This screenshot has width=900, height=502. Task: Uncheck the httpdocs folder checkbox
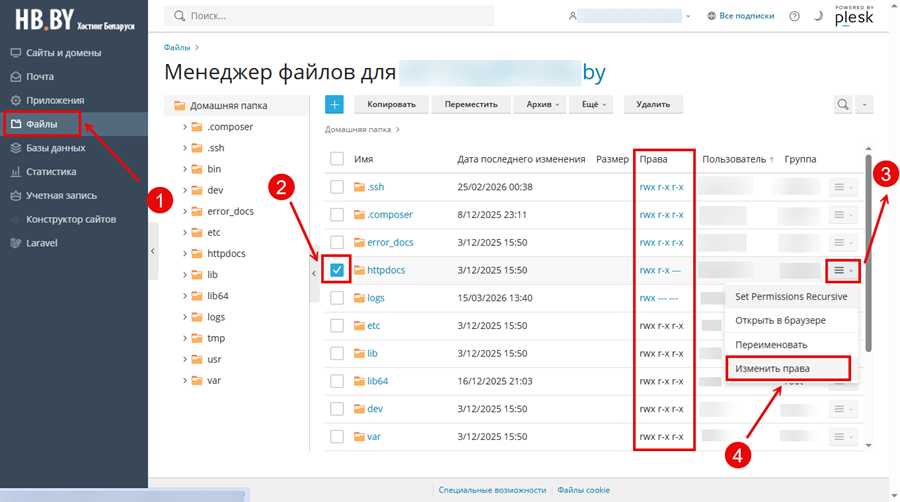(x=337, y=270)
